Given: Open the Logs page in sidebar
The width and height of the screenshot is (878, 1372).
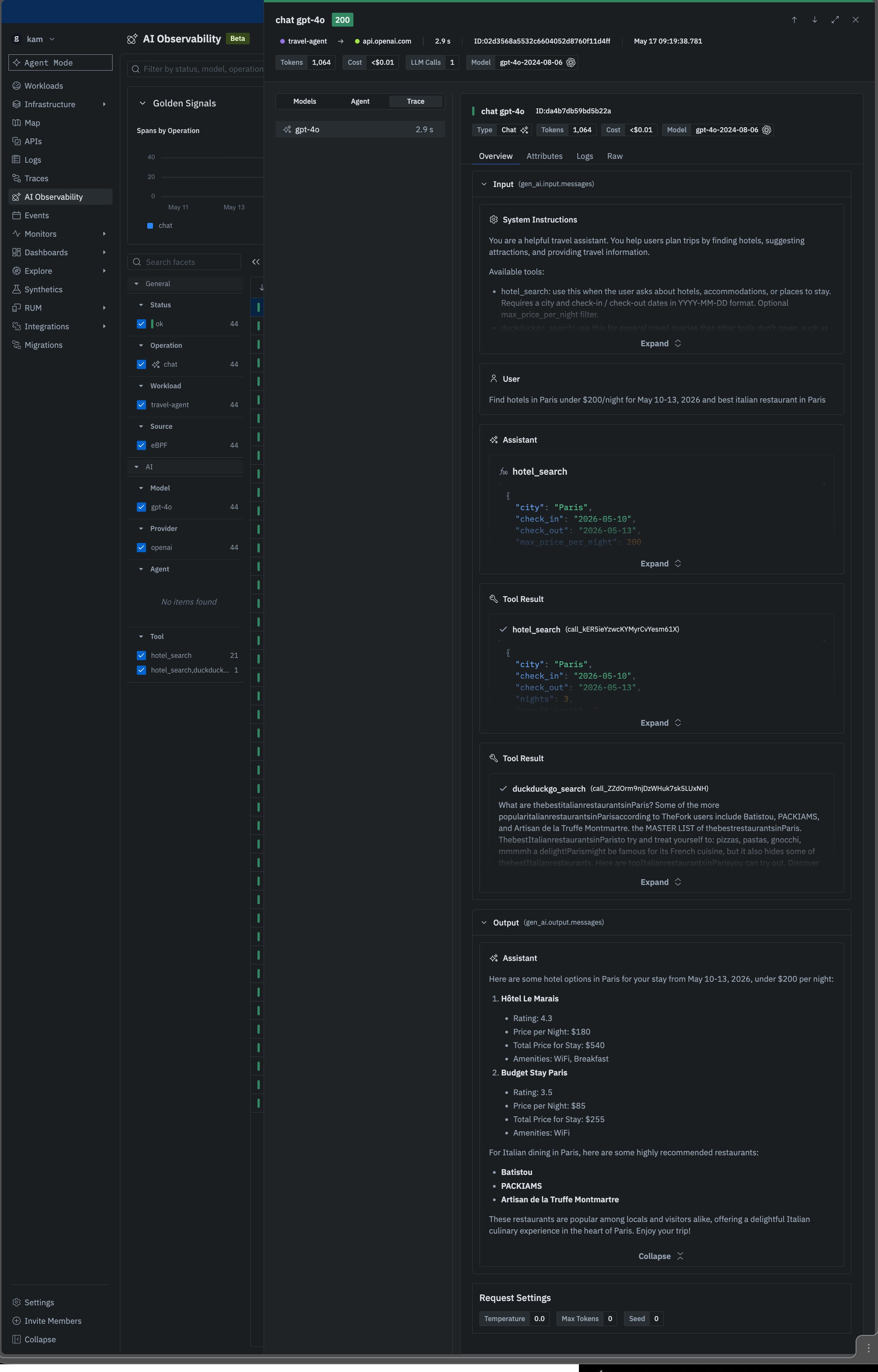Looking at the screenshot, I should pyautogui.click(x=32, y=160).
